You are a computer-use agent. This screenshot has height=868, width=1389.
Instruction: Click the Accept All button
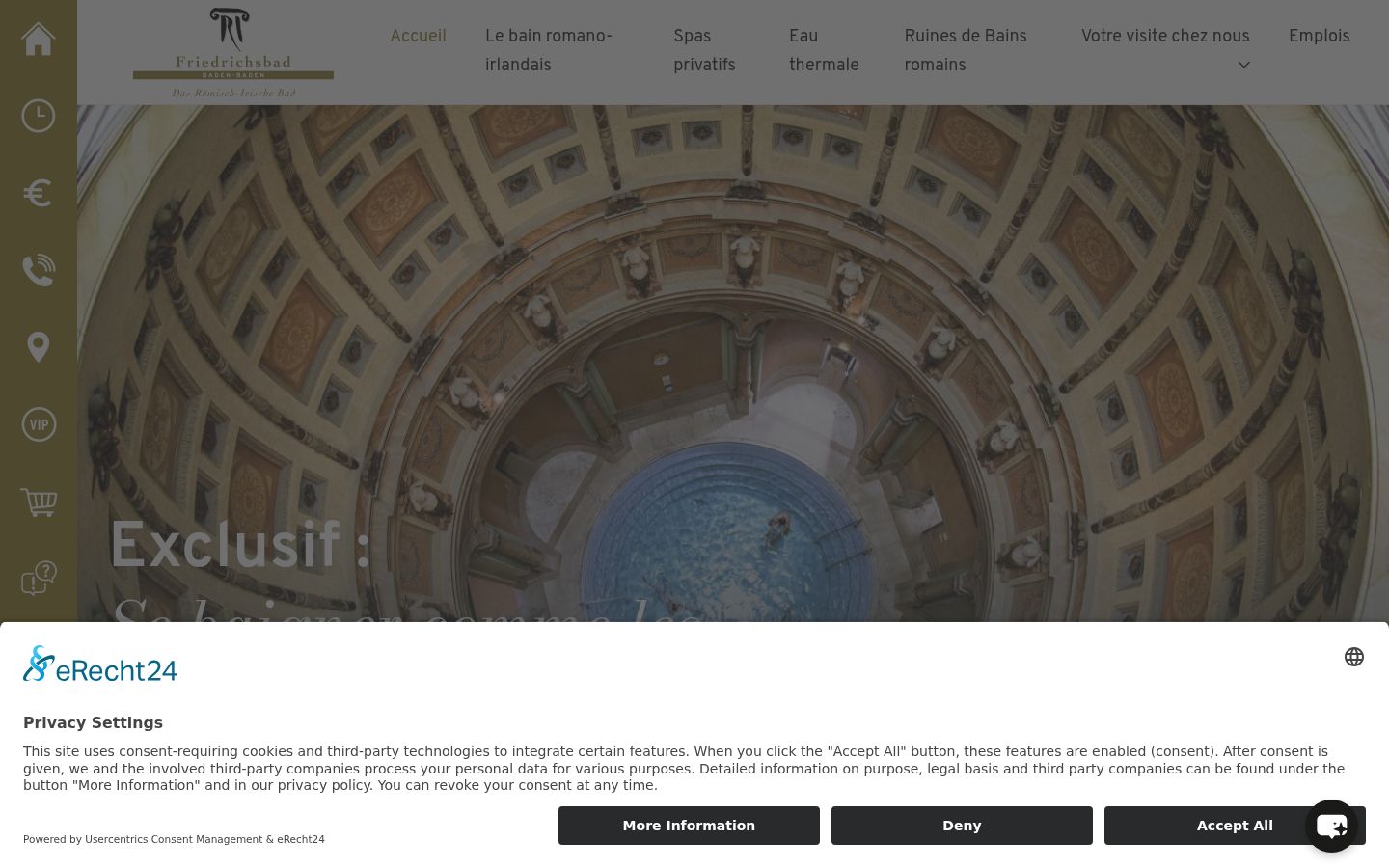point(1235,826)
